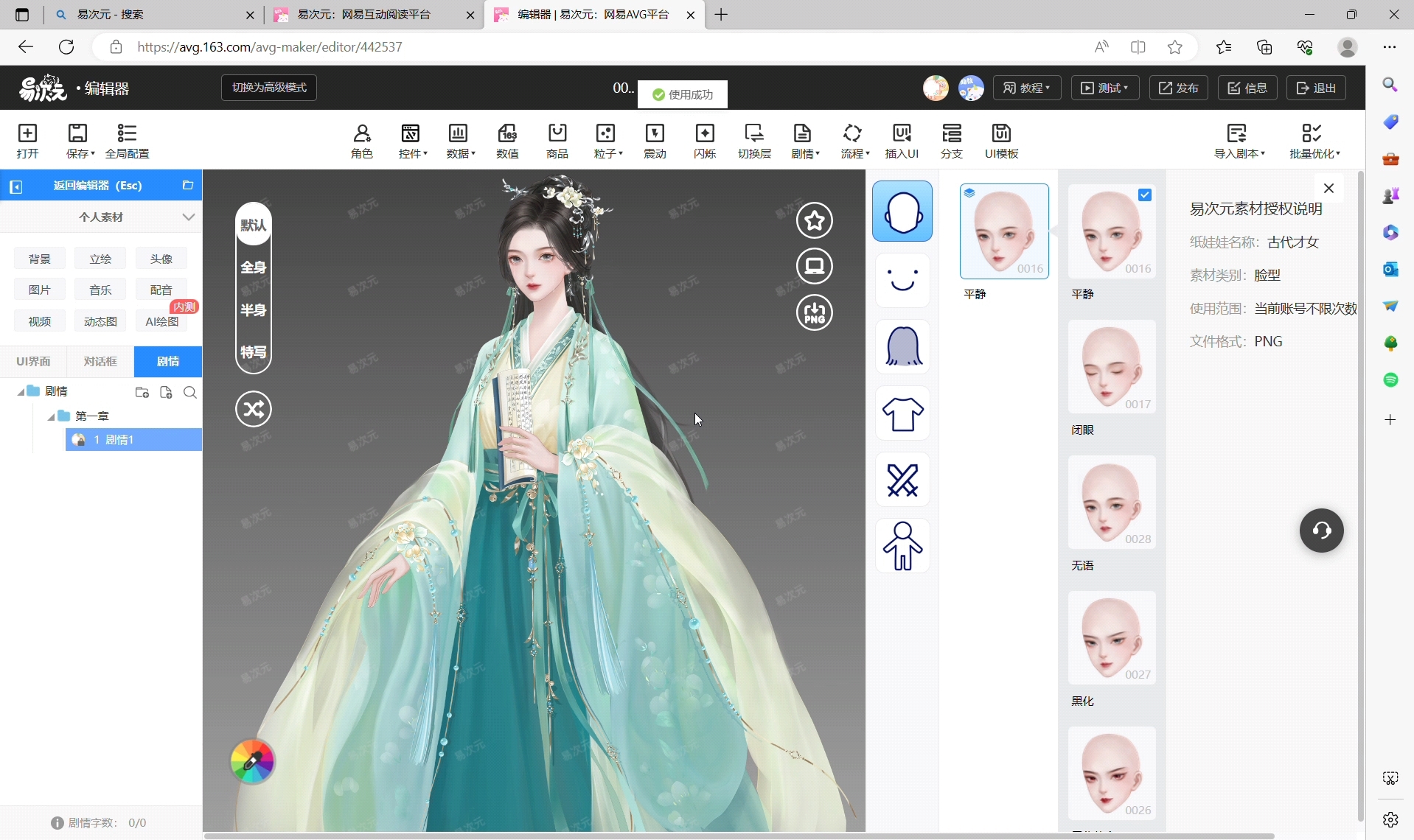Select the hair category icon
The width and height of the screenshot is (1414, 840).
click(x=902, y=347)
